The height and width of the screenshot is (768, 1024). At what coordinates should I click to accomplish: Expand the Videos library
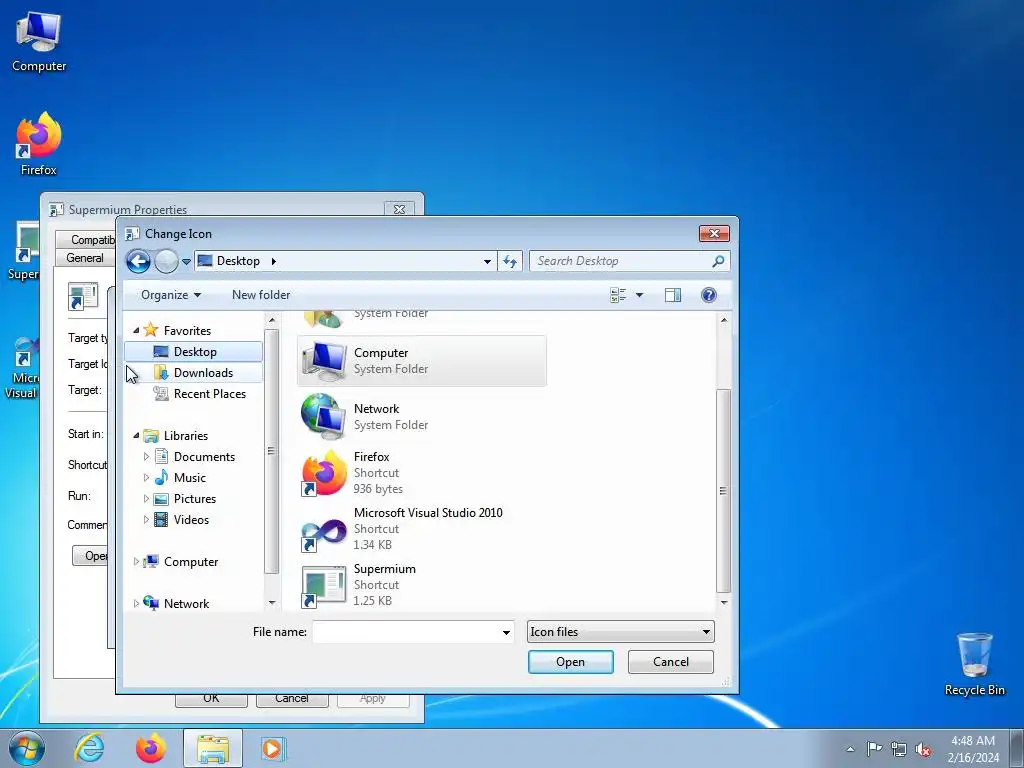click(x=146, y=519)
